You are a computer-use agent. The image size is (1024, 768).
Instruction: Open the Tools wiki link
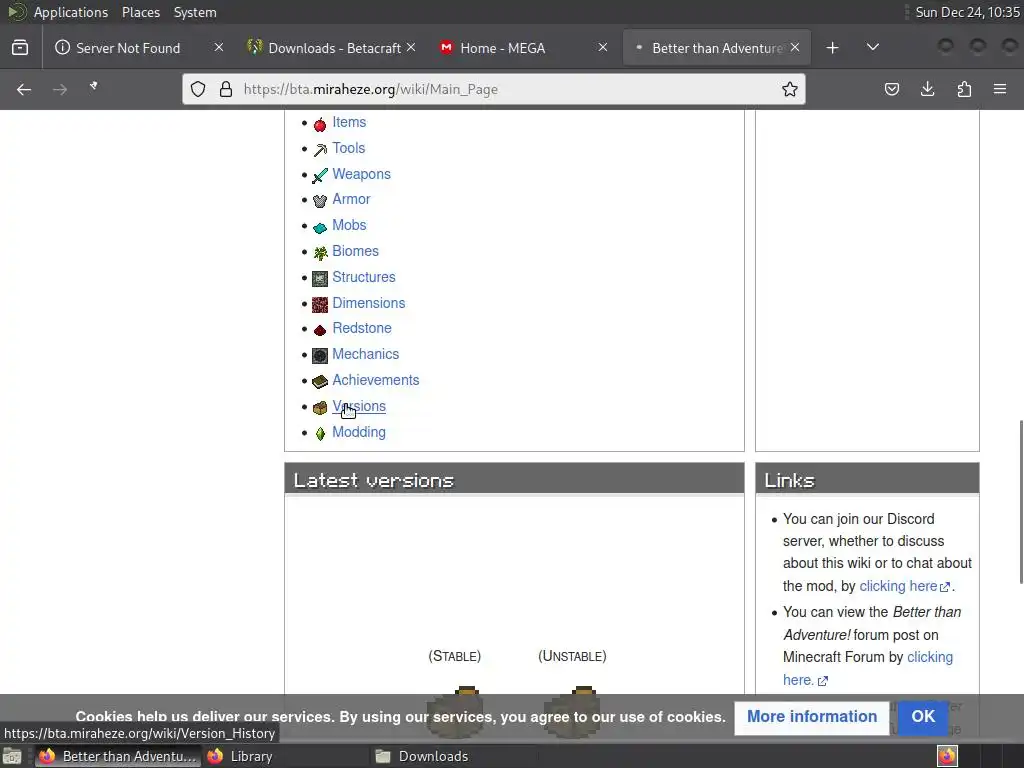[348, 148]
